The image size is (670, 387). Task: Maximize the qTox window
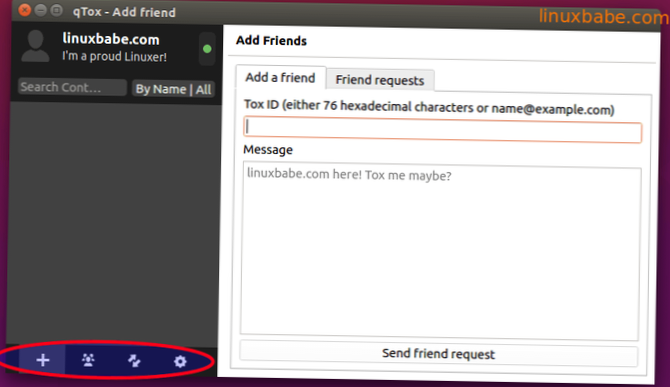(56, 11)
